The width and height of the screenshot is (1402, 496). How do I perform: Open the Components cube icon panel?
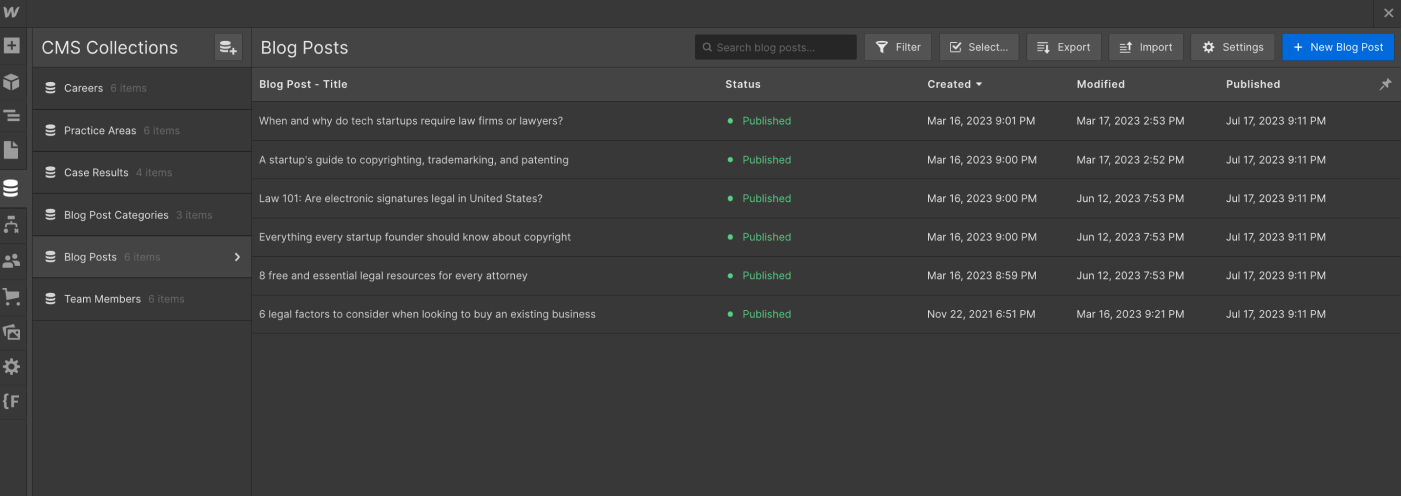pyautogui.click(x=12, y=81)
